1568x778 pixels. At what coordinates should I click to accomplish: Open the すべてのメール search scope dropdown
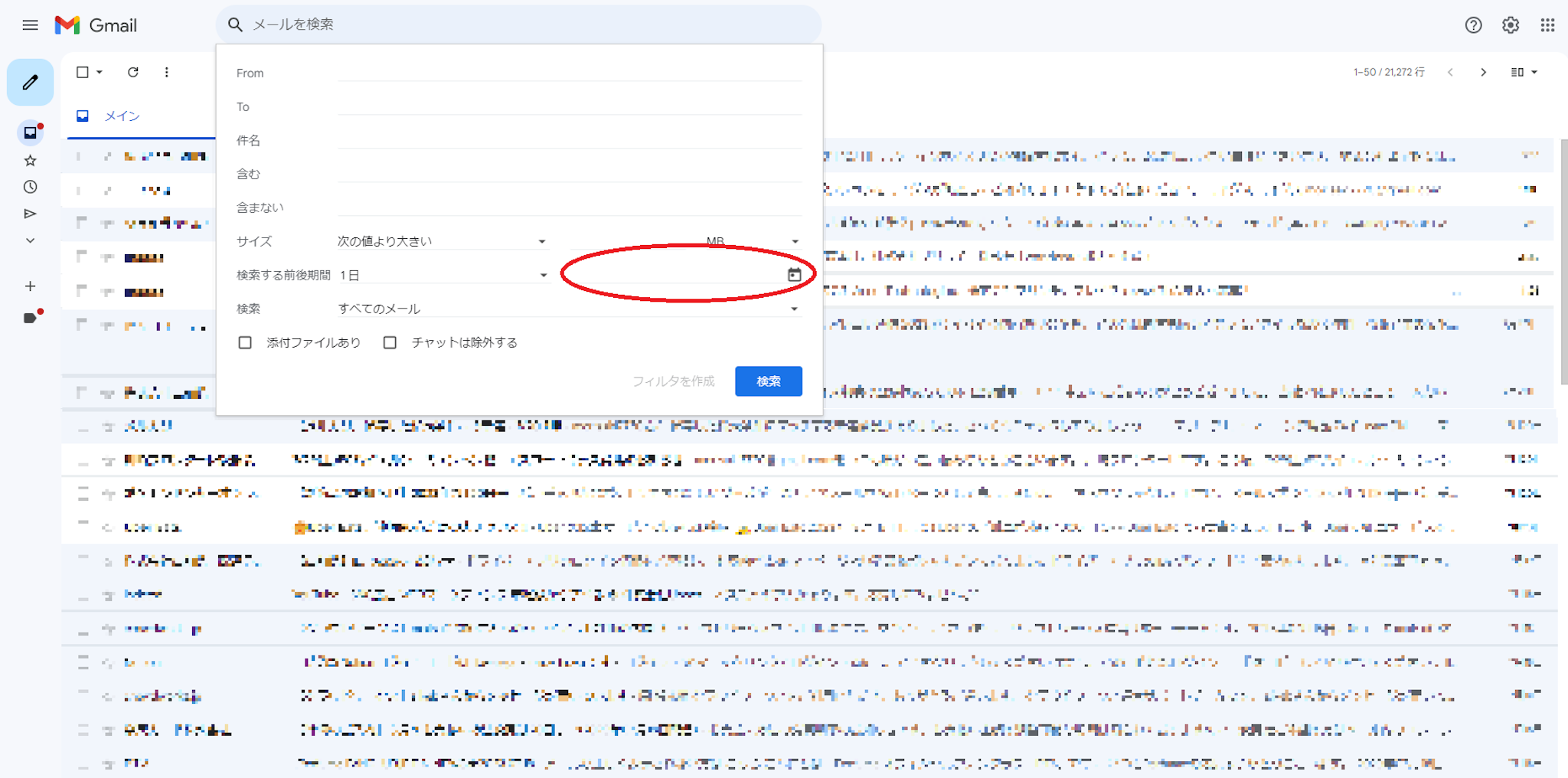coord(568,309)
